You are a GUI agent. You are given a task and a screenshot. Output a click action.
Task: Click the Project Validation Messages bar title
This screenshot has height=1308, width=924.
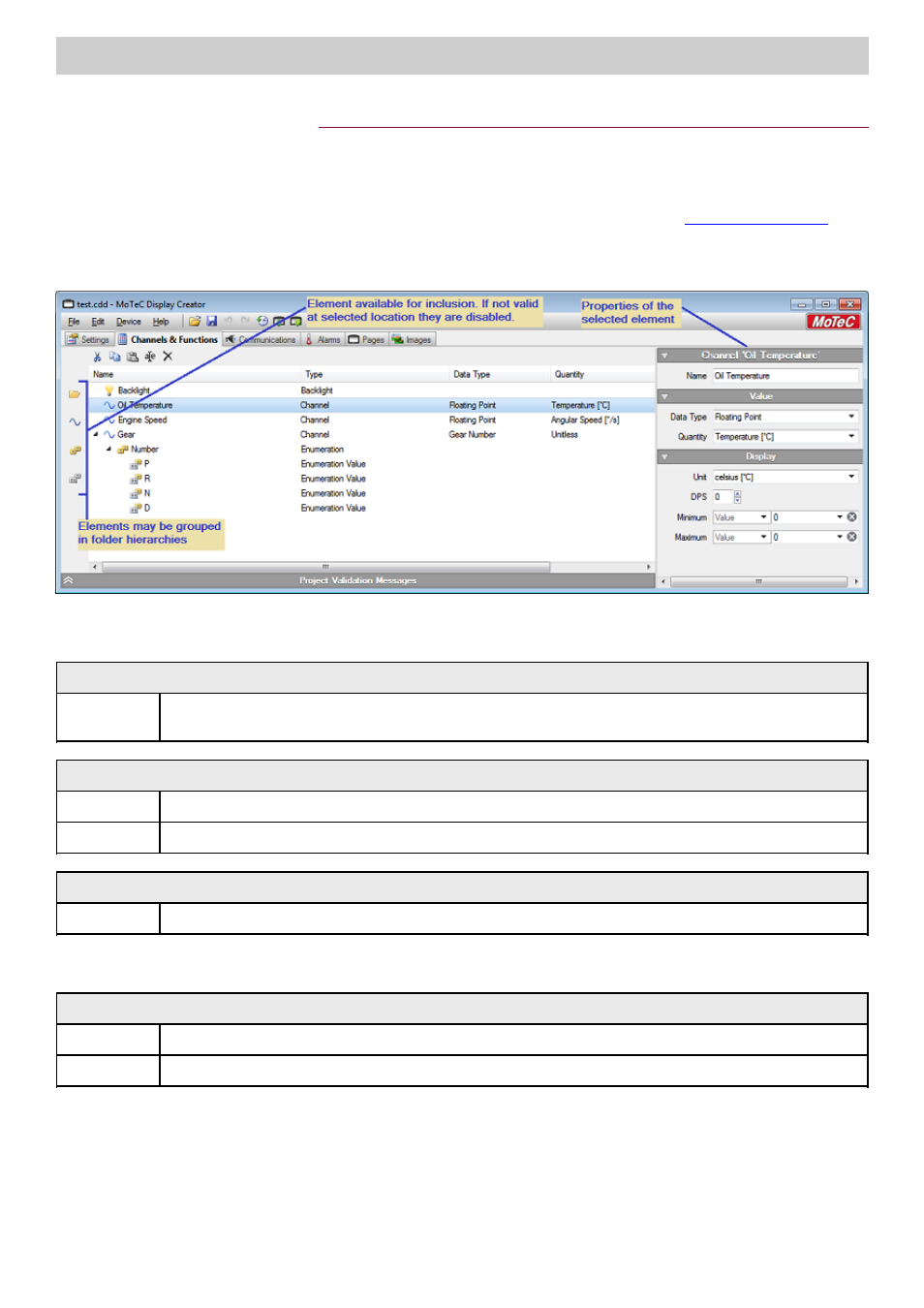coord(358,580)
